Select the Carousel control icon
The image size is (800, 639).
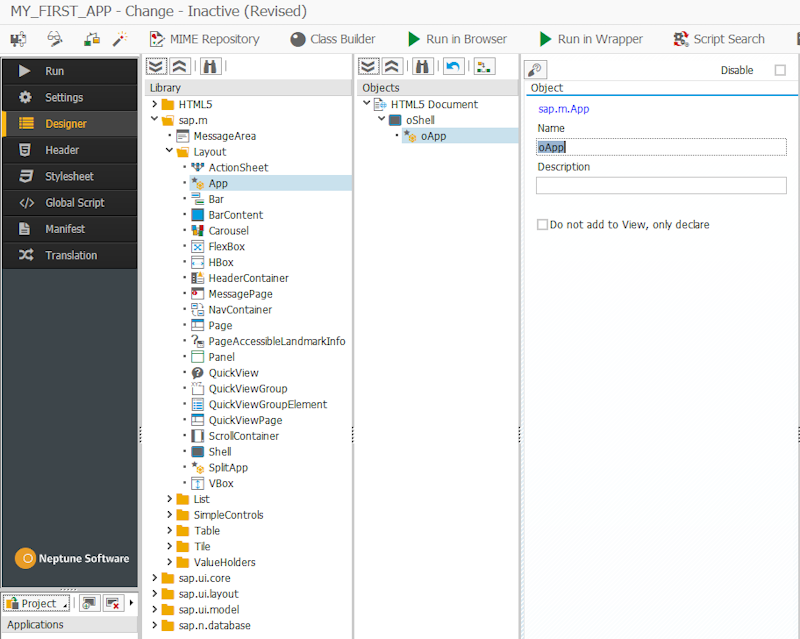(197, 231)
